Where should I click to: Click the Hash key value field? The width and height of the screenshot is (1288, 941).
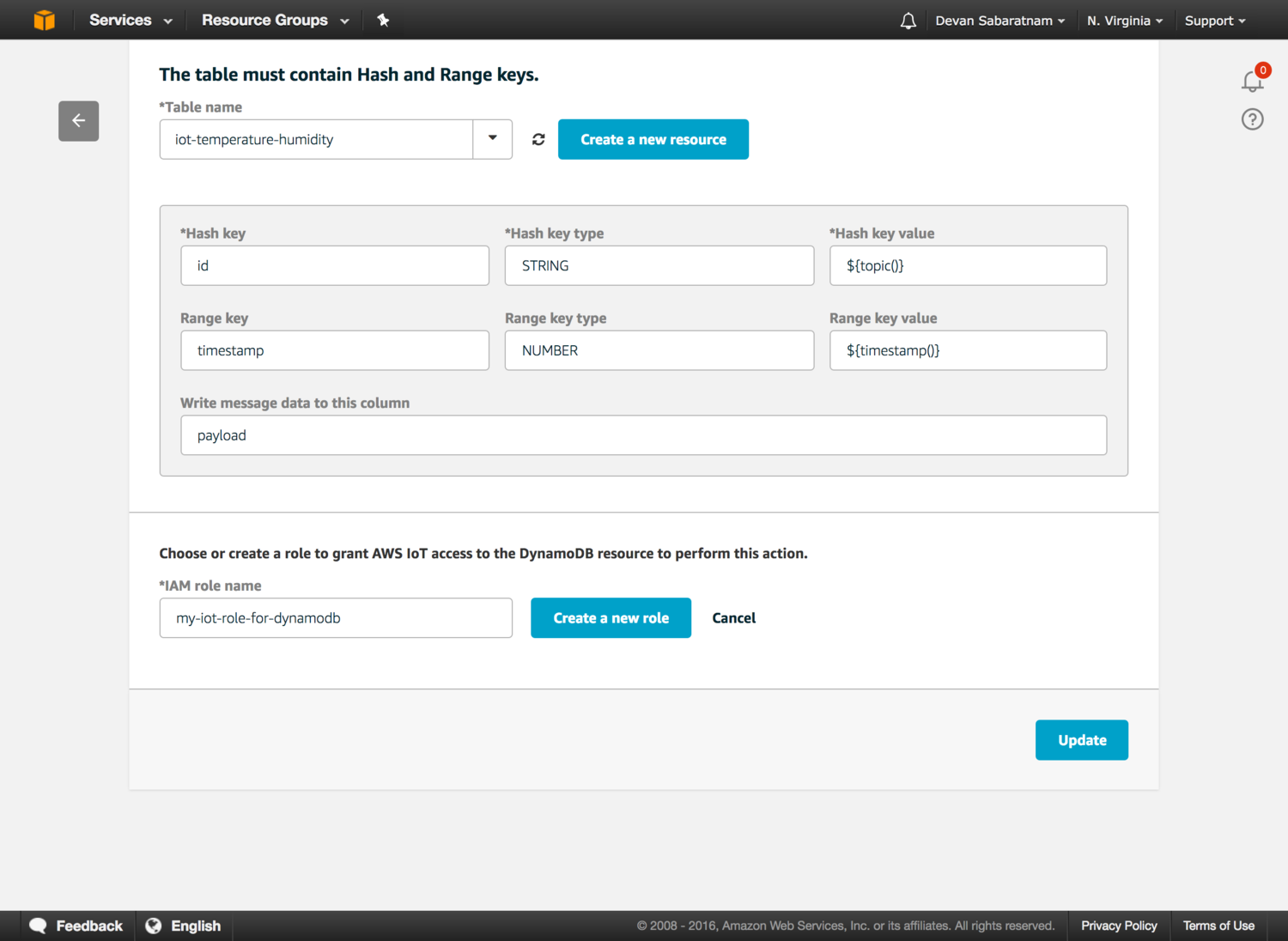click(x=968, y=266)
